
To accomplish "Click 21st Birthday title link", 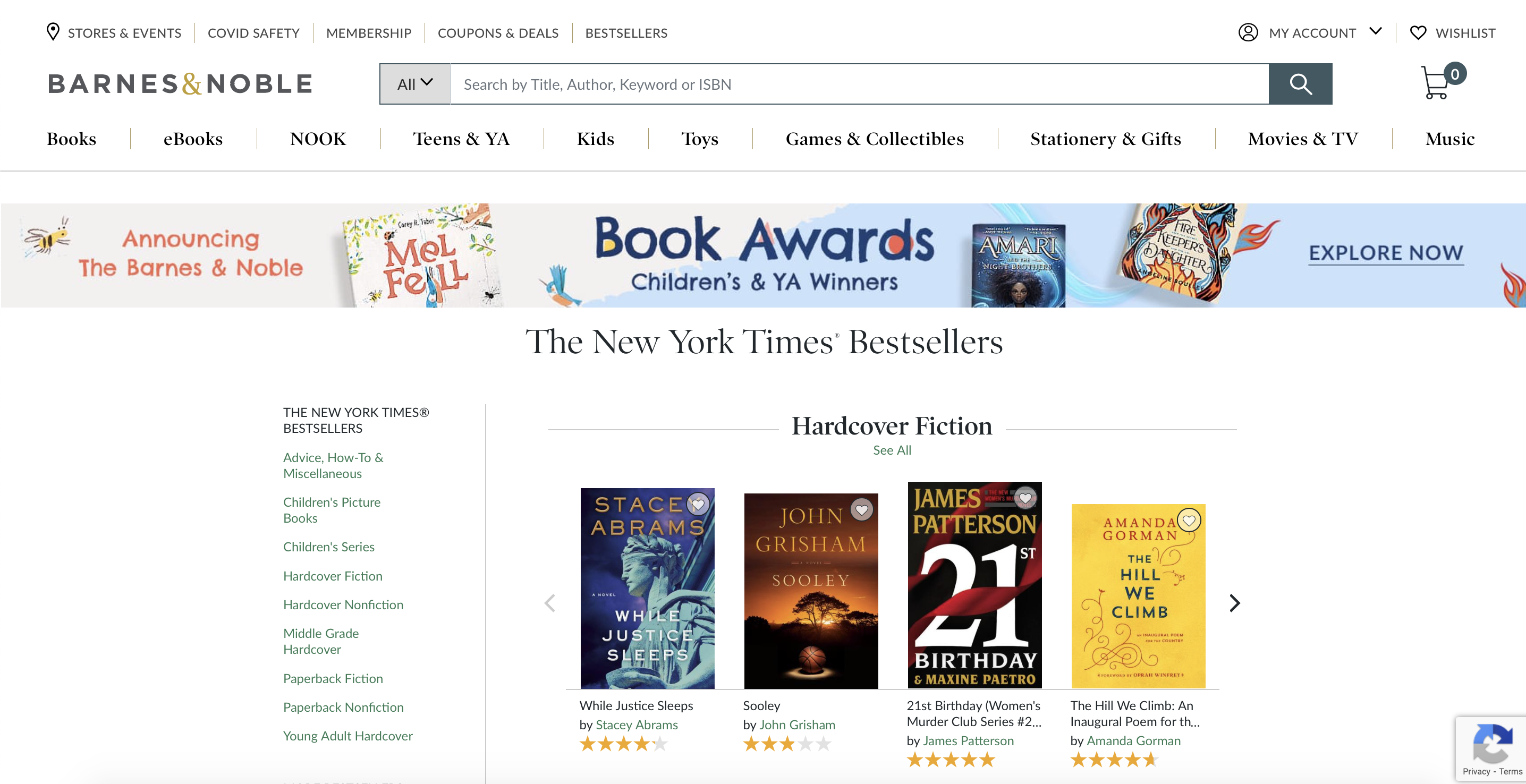I will [973, 713].
